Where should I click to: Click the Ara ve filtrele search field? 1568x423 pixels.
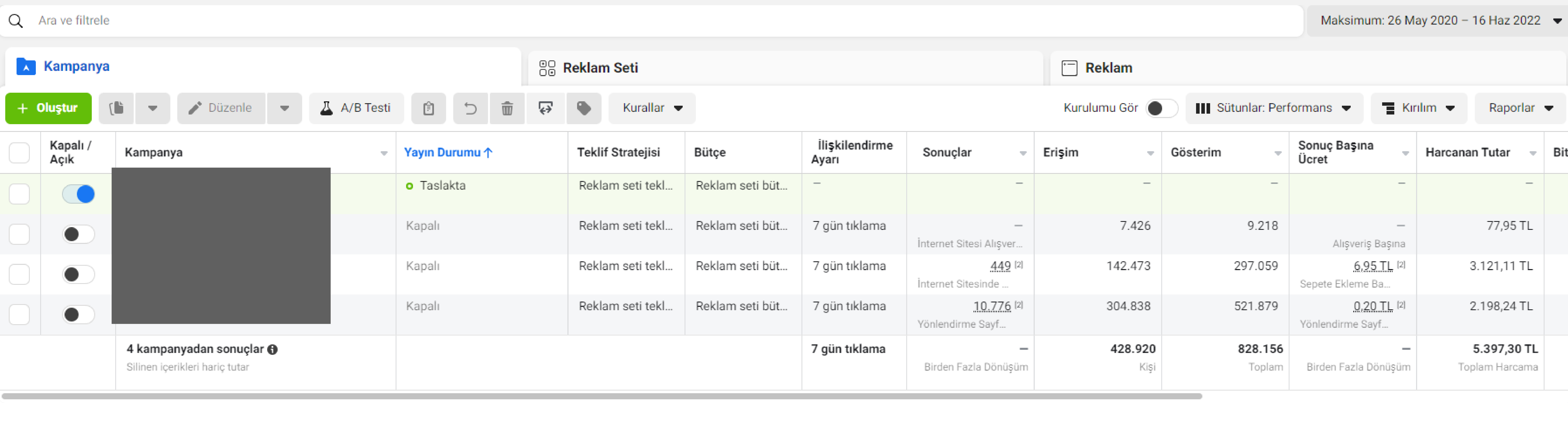coord(651,21)
